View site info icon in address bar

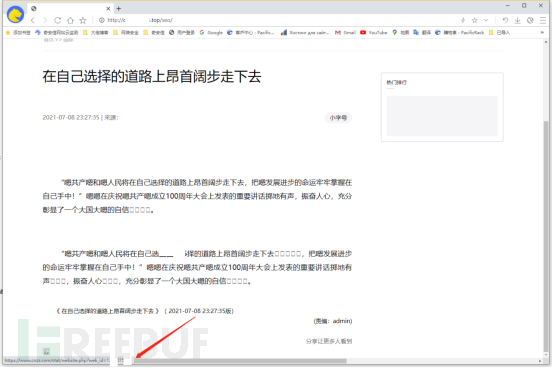click(102, 20)
